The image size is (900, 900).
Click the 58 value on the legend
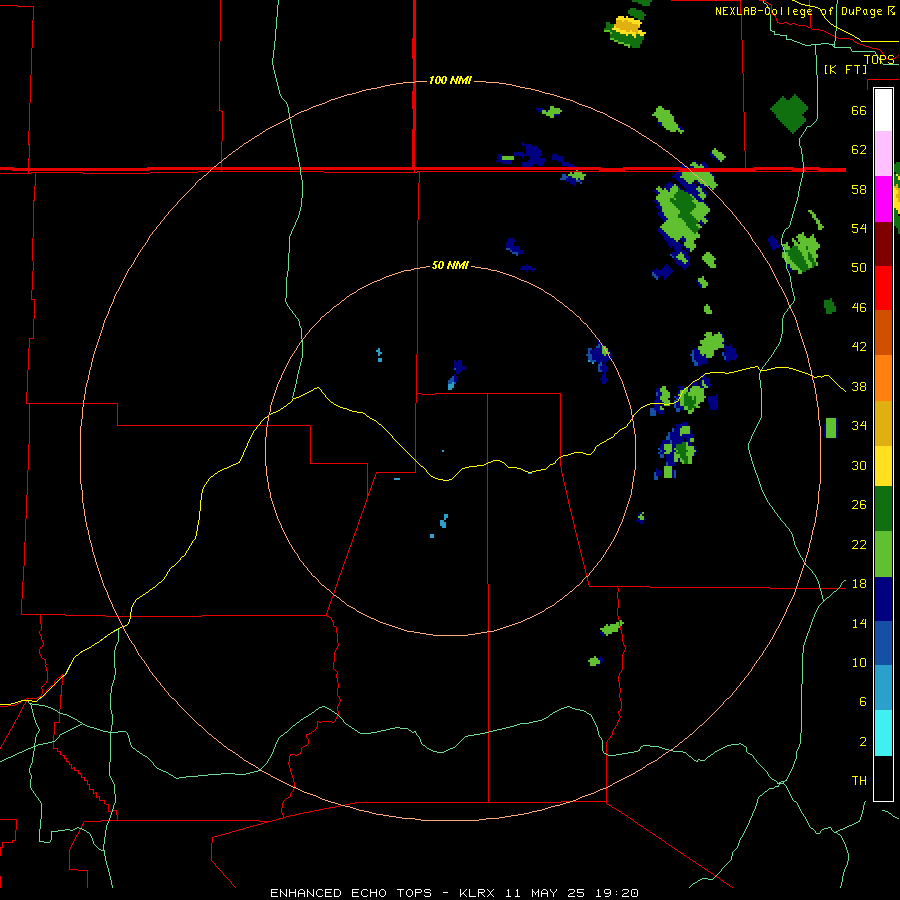tap(859, 189)
